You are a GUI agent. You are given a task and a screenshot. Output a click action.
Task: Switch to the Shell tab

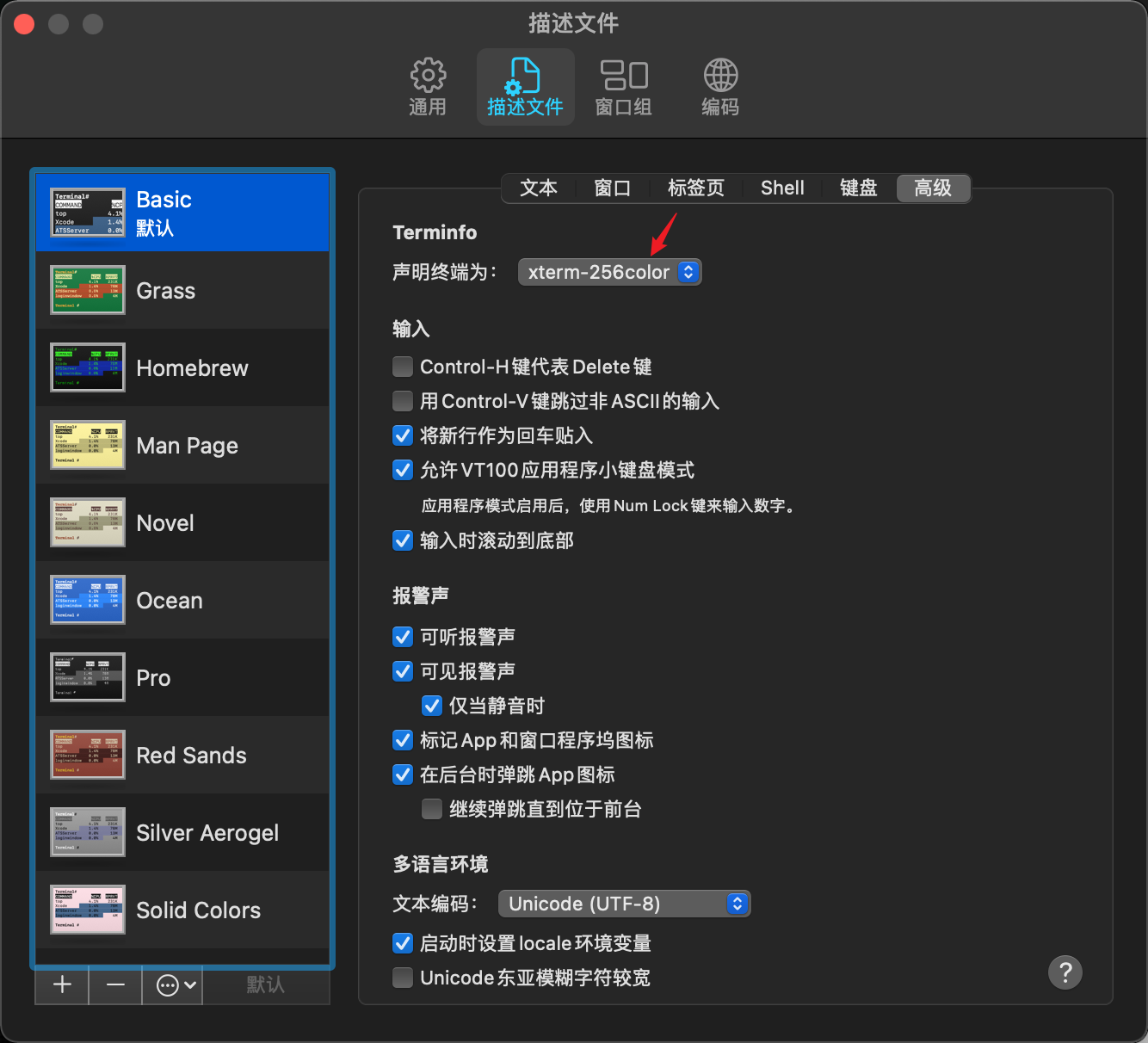click(x=782, y=188)
